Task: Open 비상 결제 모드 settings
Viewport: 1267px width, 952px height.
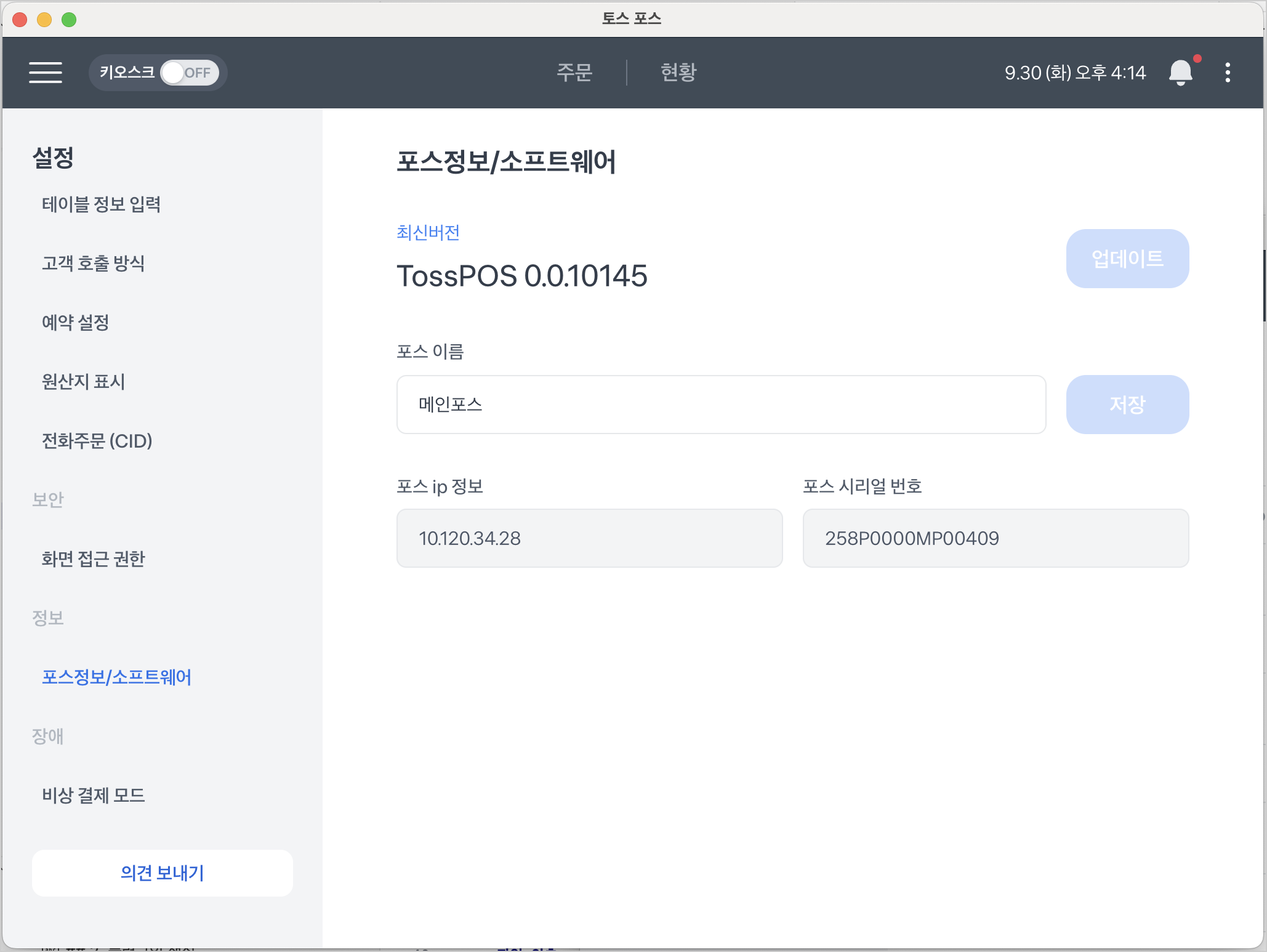Action: click(93, 795)
